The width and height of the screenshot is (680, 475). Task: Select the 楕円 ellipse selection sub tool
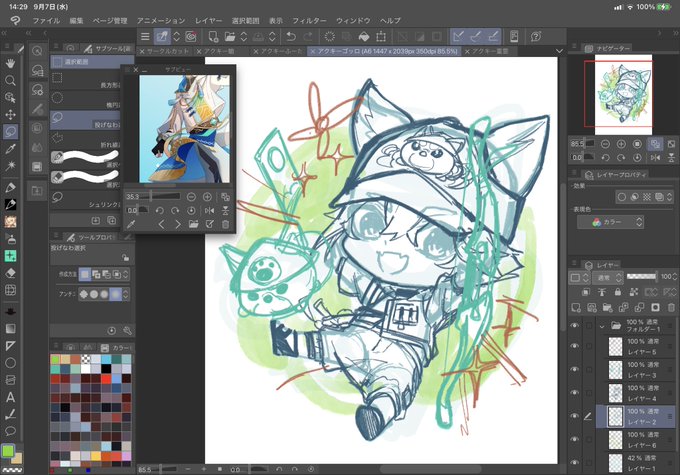(86, 100)
